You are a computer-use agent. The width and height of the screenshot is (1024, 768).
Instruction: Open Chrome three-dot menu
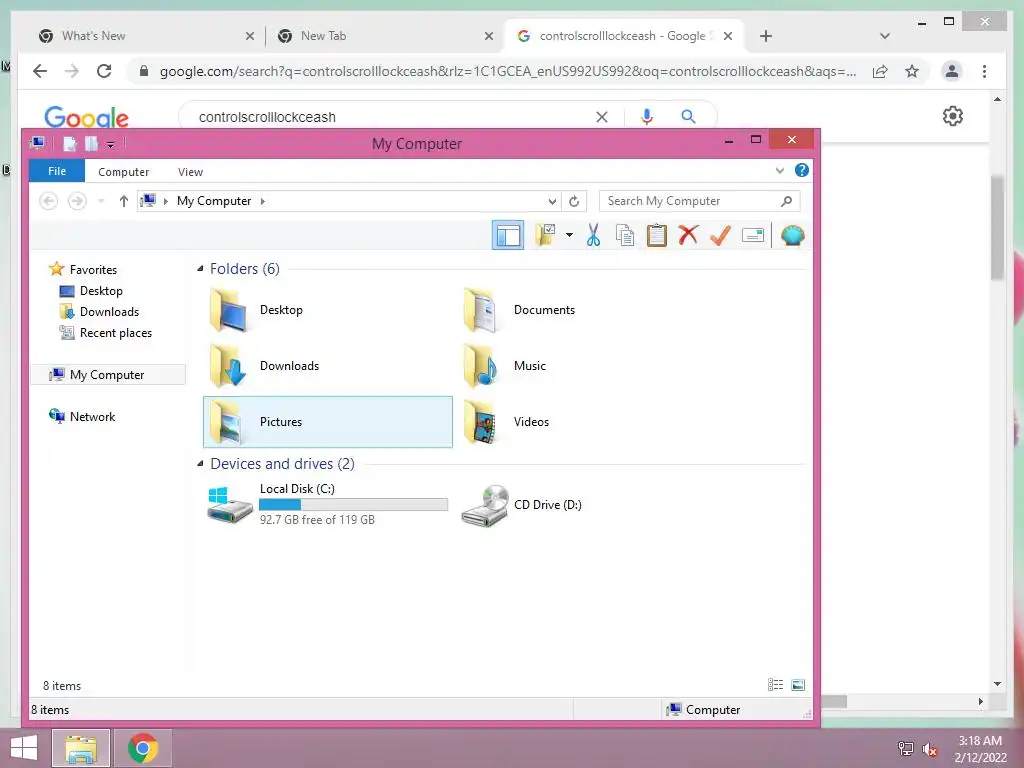984,71
